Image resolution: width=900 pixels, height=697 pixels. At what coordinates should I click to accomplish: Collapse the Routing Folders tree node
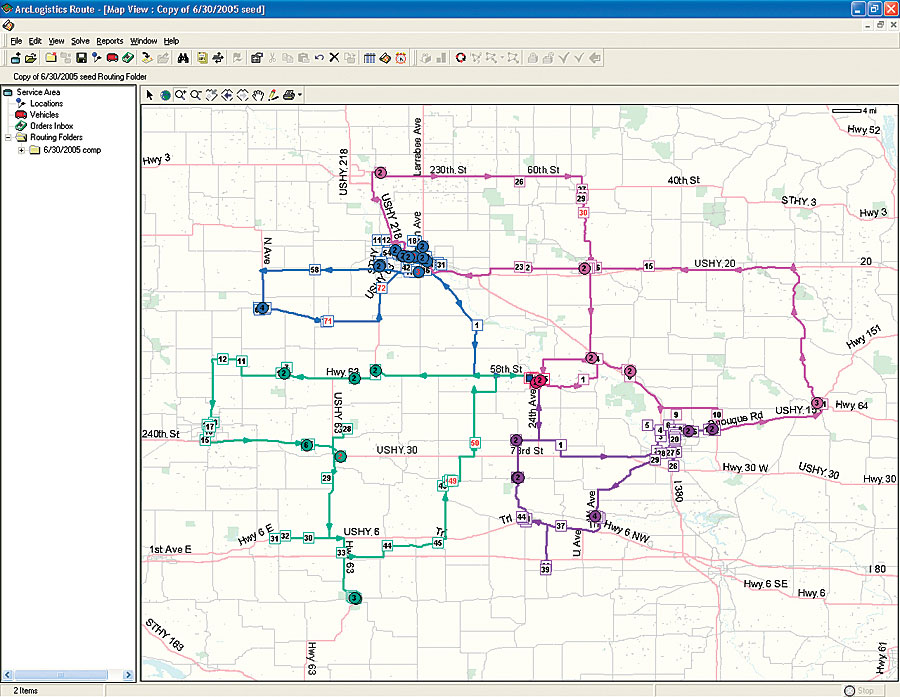8,137
